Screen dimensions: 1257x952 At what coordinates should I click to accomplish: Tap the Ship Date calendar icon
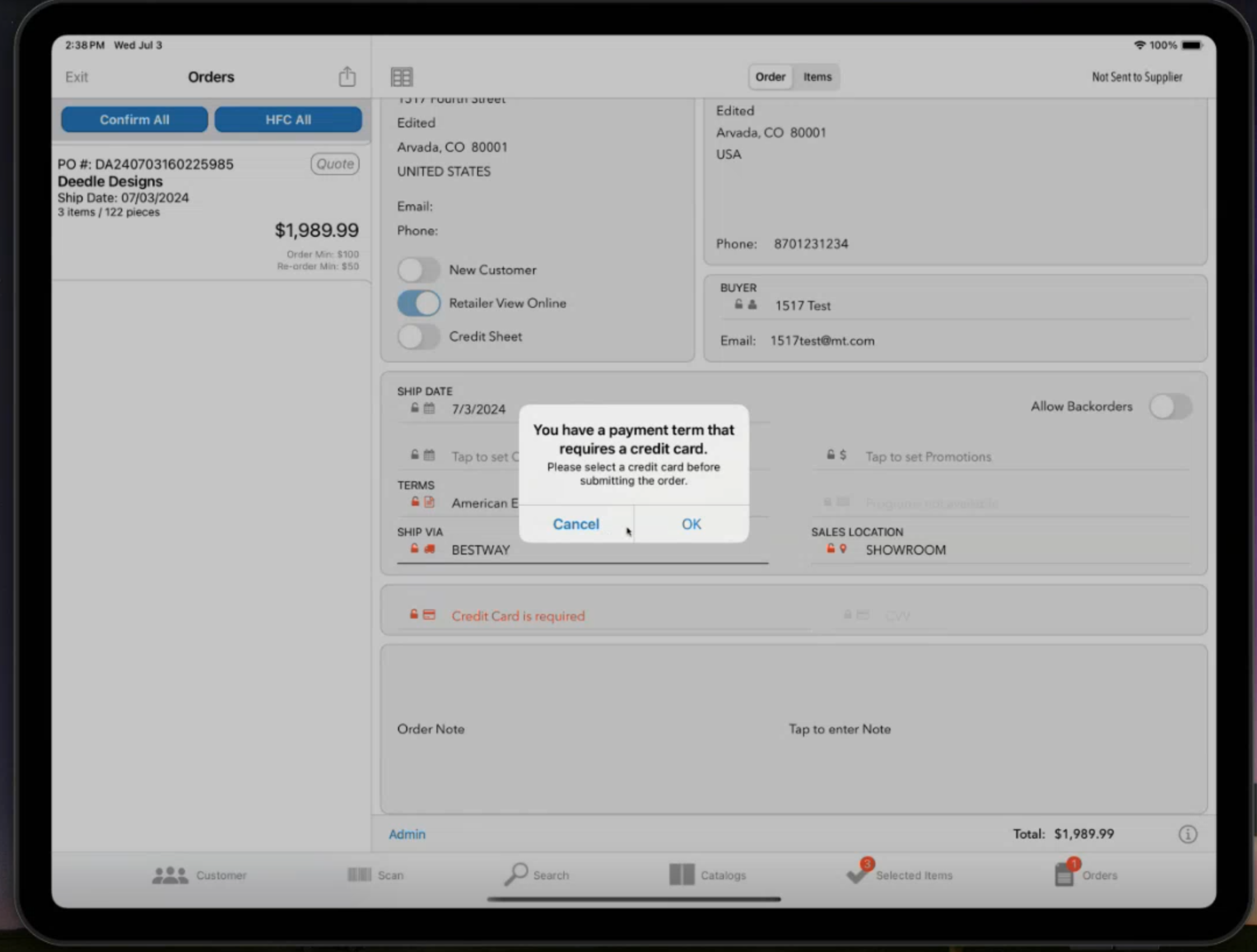coord(429,408)
